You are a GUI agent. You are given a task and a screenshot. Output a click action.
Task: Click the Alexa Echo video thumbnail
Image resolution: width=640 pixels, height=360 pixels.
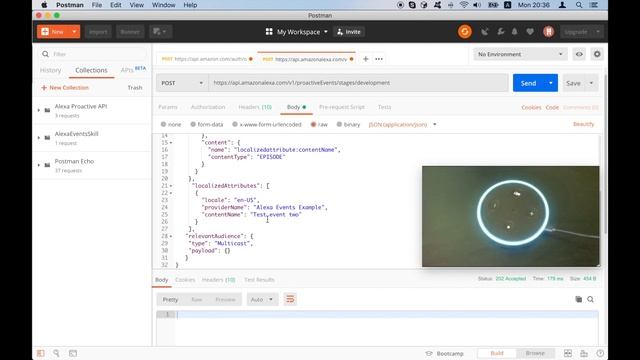pyautogui.click(x=511, y=216)
